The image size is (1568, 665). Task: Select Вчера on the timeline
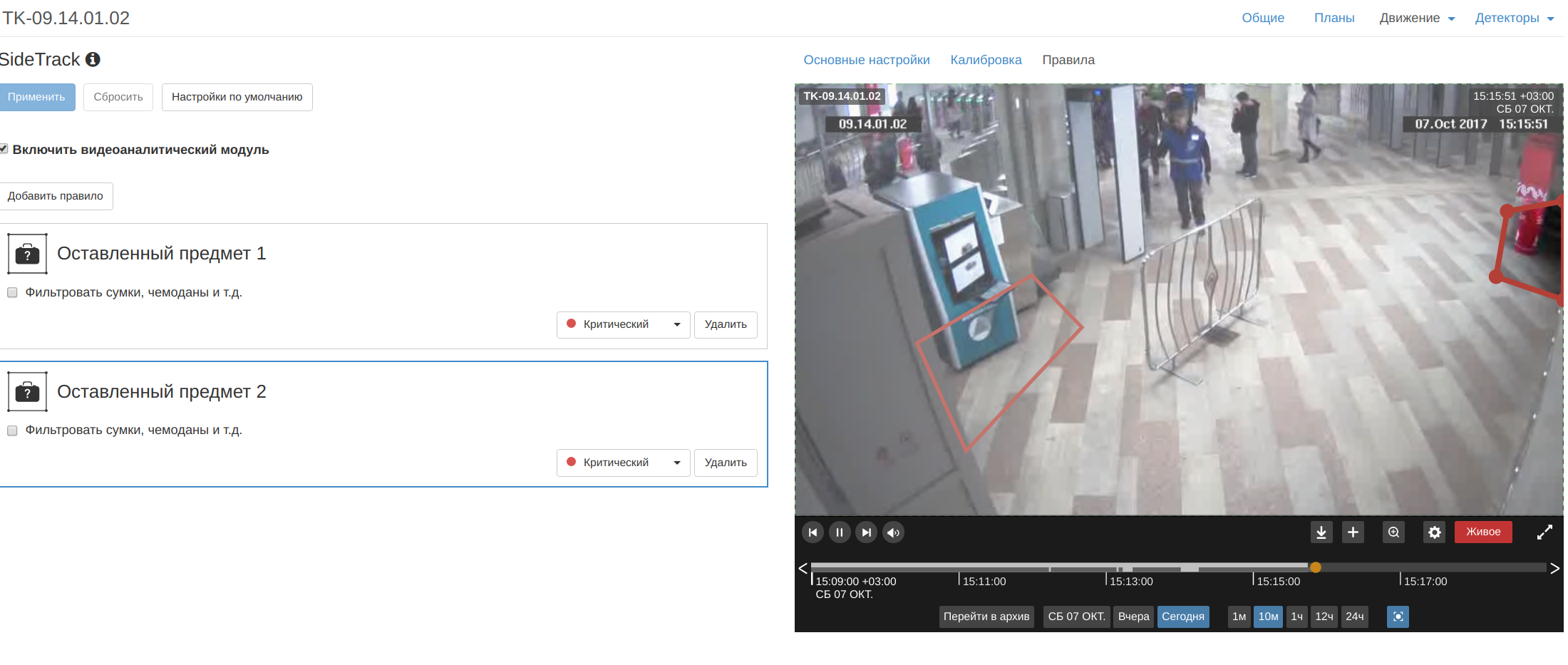tap(1133, 617)
